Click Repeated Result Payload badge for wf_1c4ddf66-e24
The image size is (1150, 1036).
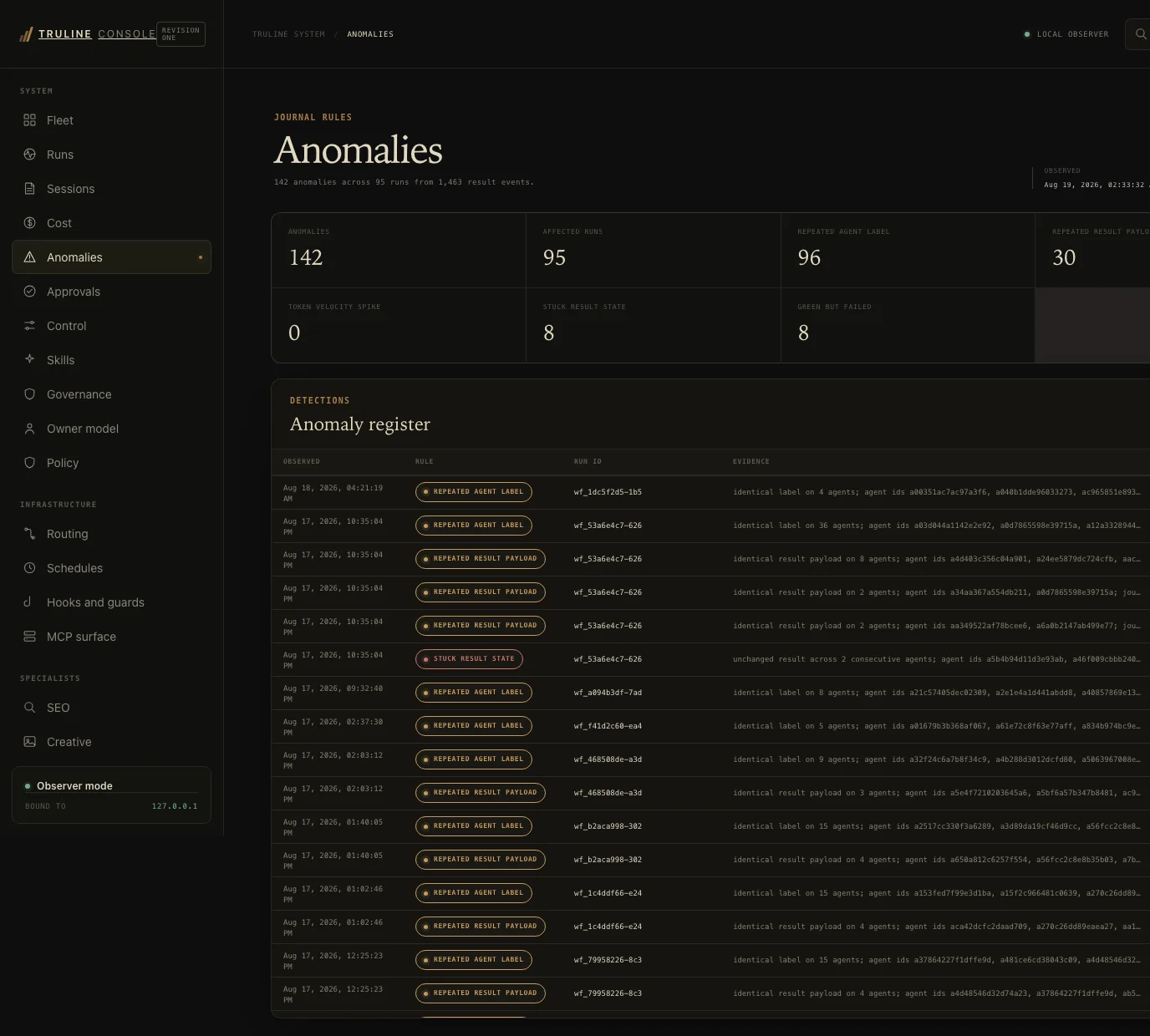[481, 927]
